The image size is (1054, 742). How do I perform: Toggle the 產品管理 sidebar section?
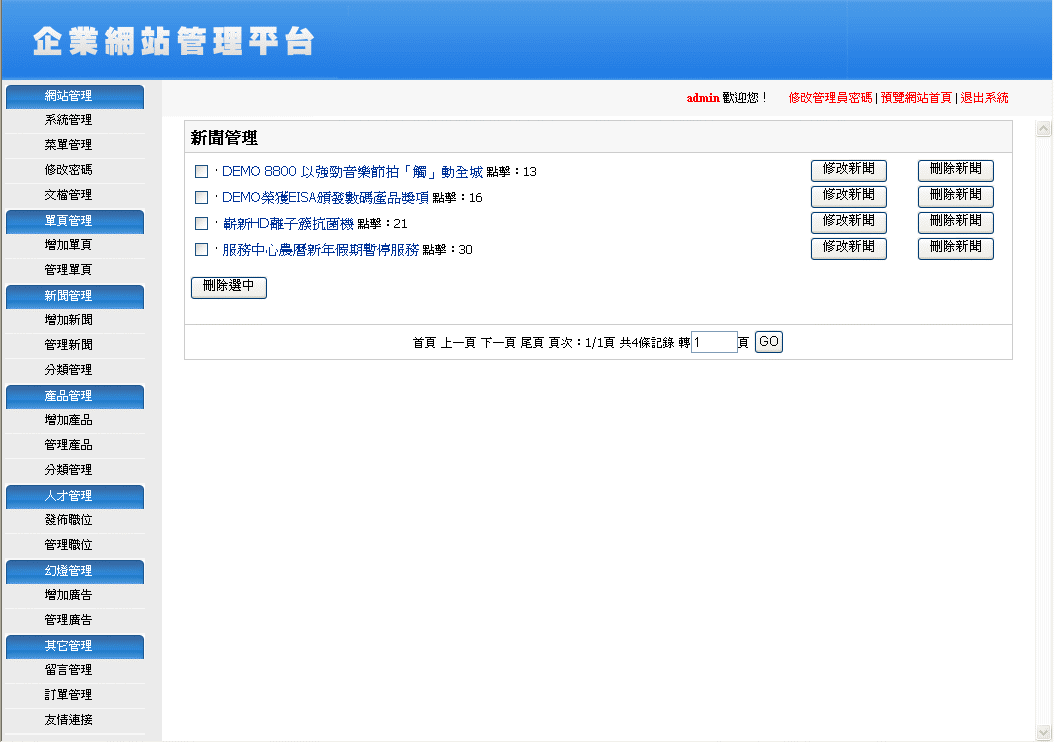pos(75,397)
